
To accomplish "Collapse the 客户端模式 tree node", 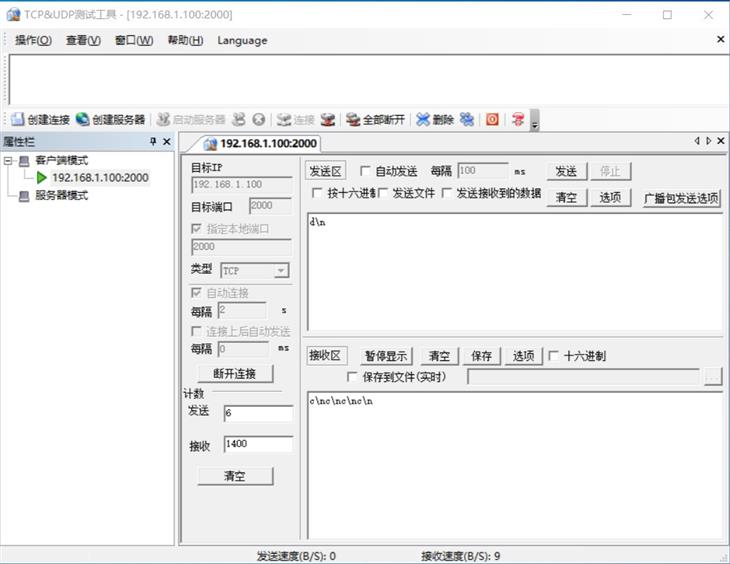I will (x=8, y=161).
